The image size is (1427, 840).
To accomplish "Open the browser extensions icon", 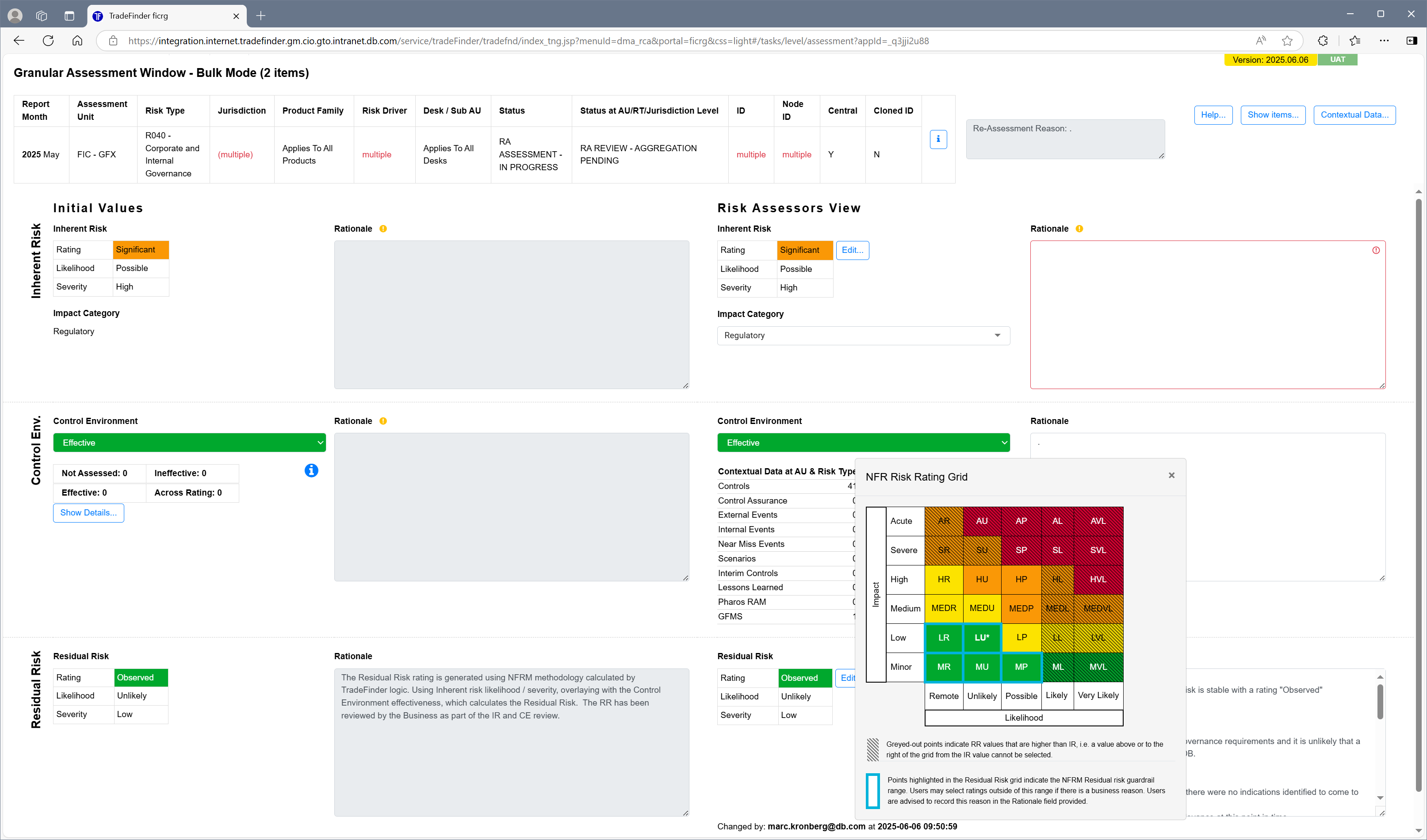I will pos(1323,41).
